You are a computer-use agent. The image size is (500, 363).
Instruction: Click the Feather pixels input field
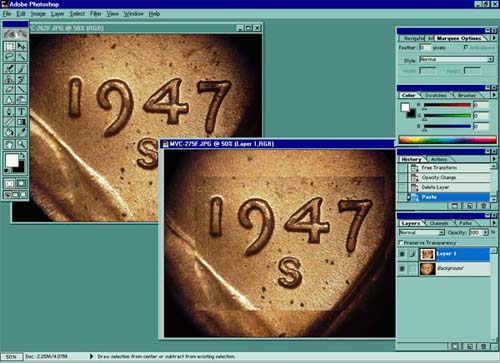pos(425,48)
